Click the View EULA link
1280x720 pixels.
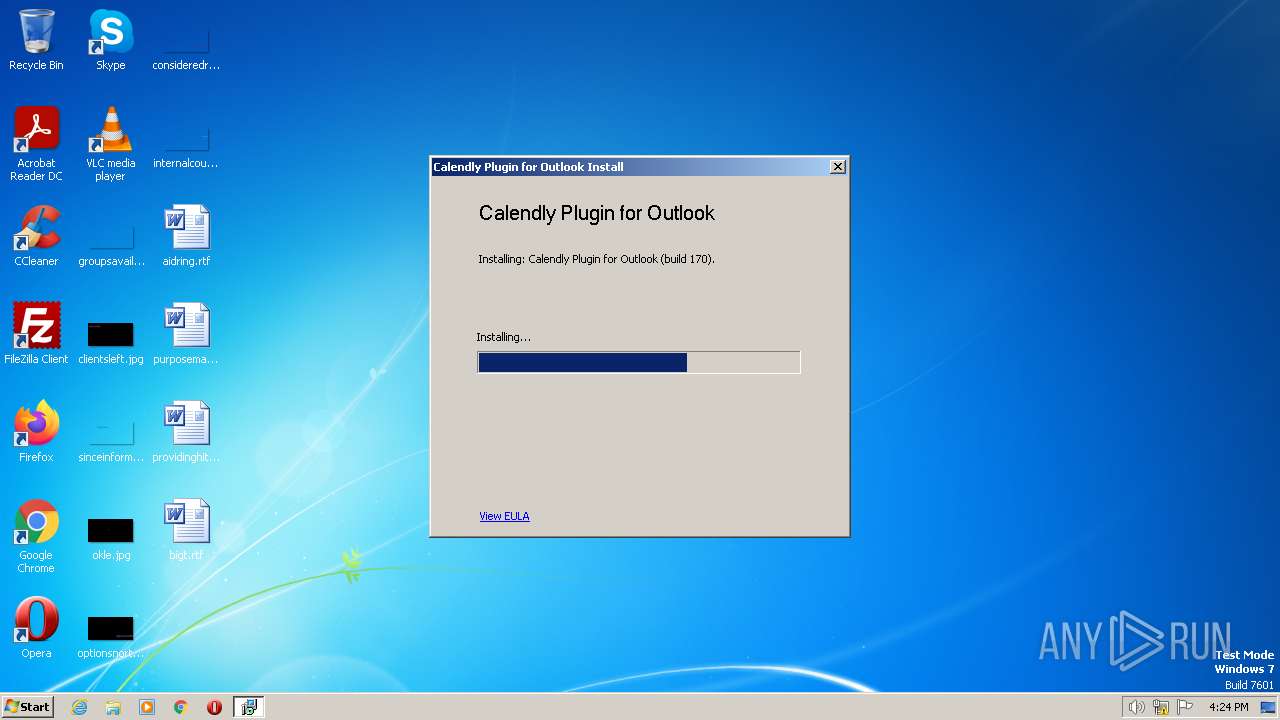tap(504, 516)
